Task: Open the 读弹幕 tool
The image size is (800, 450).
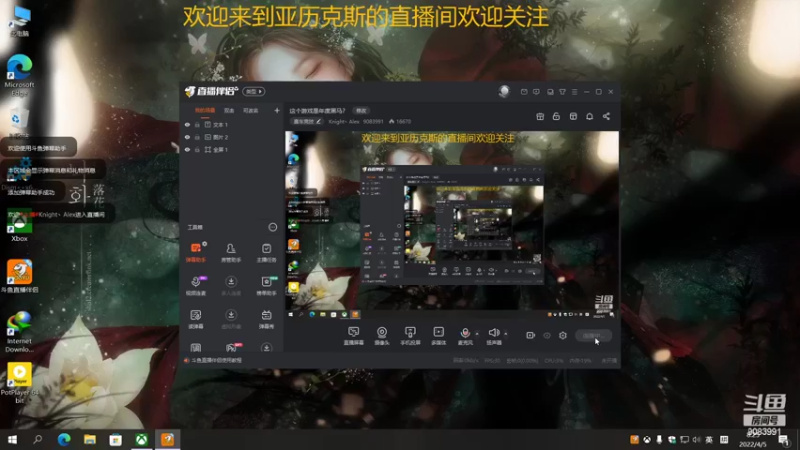Action: (196, 319)
